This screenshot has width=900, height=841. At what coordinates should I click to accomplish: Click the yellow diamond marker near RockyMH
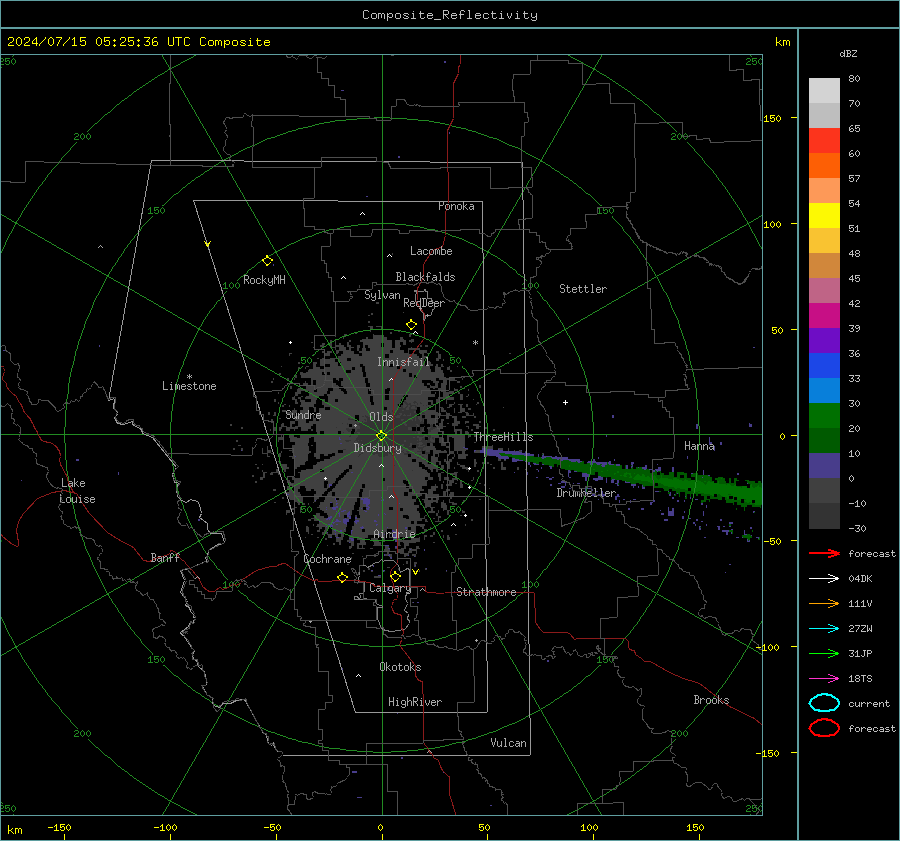(x=267, y=261)
